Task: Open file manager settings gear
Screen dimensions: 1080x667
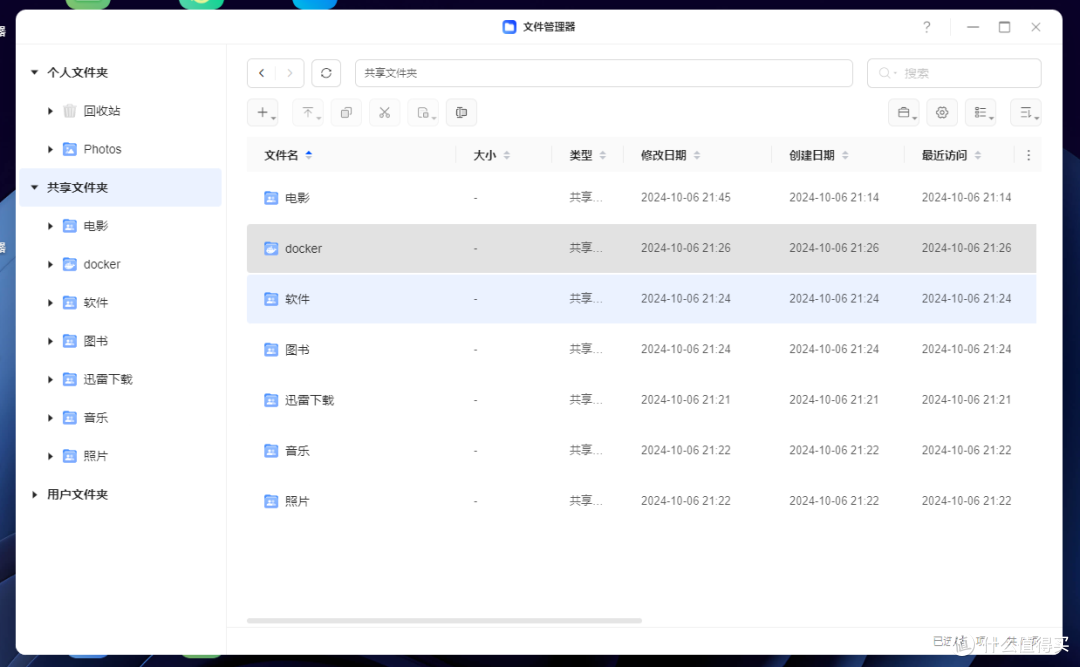Action: 942,112
